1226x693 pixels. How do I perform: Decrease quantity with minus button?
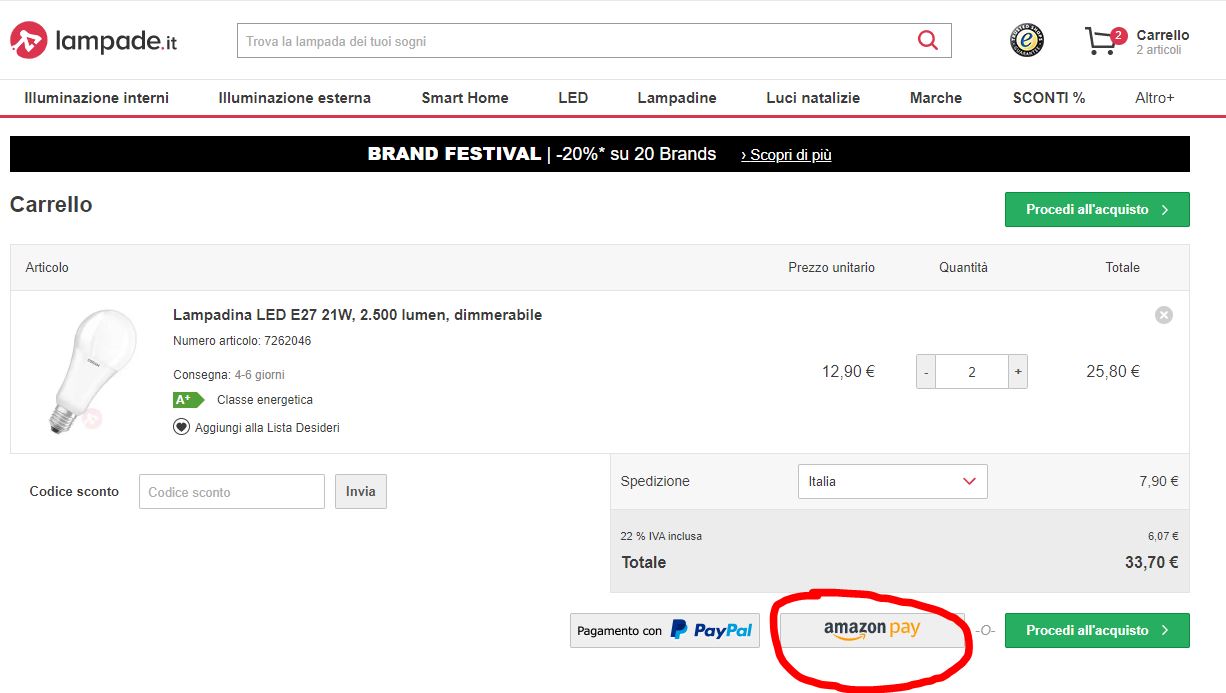click(x=926, y=372)
